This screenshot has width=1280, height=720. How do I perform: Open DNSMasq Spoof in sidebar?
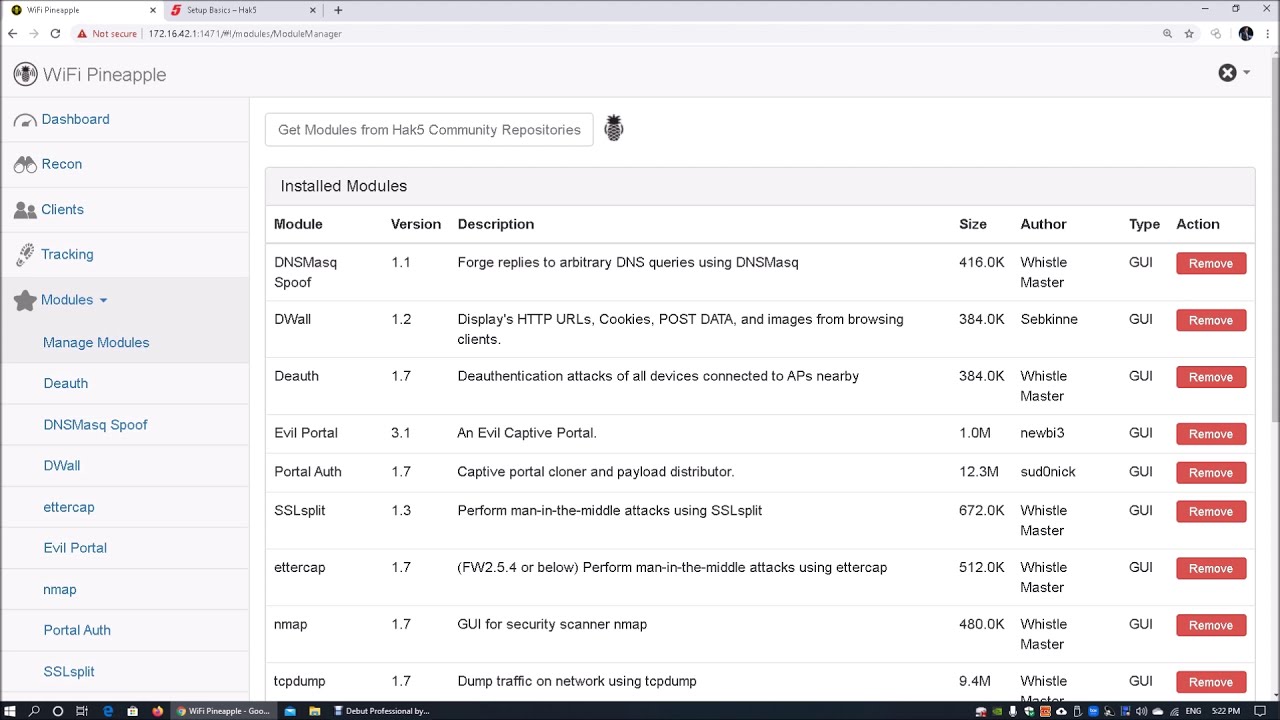pyautogui.click(x=95, y=424)
